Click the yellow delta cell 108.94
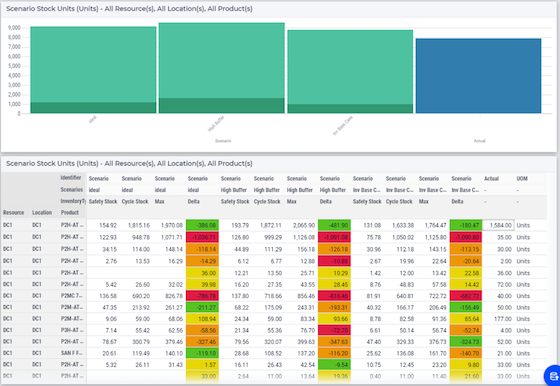The width and height of the screenshot is (560, 386). tap(202, 319)
